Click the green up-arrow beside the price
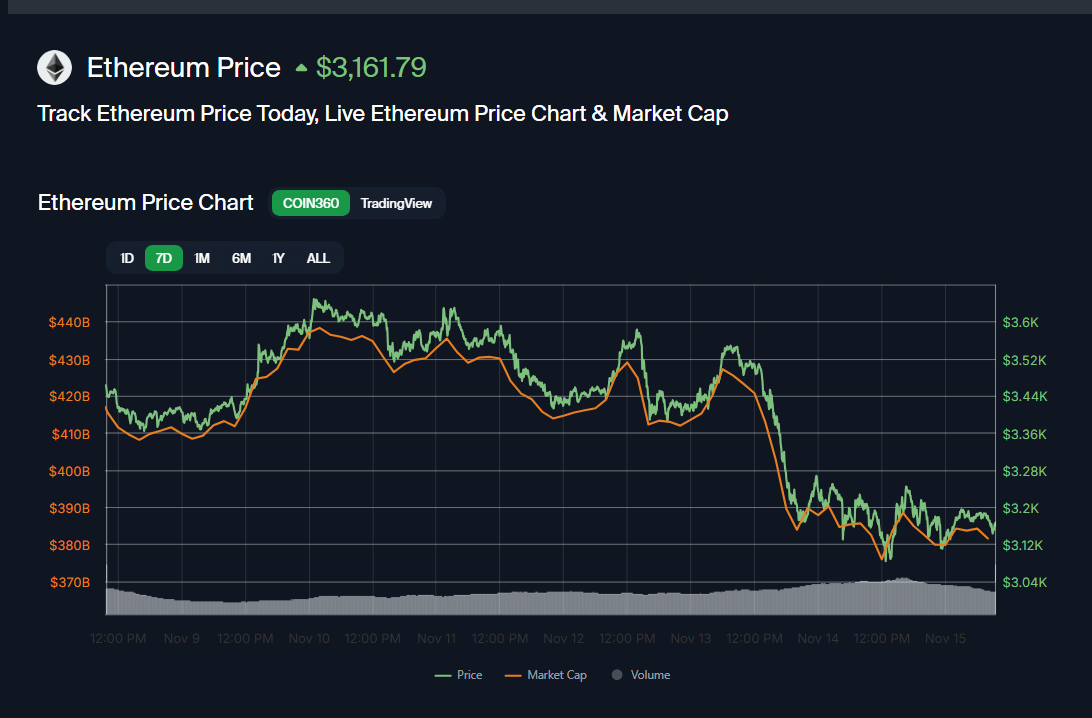This screenshot has width=1092, height=718. click(x=301, y=67)
